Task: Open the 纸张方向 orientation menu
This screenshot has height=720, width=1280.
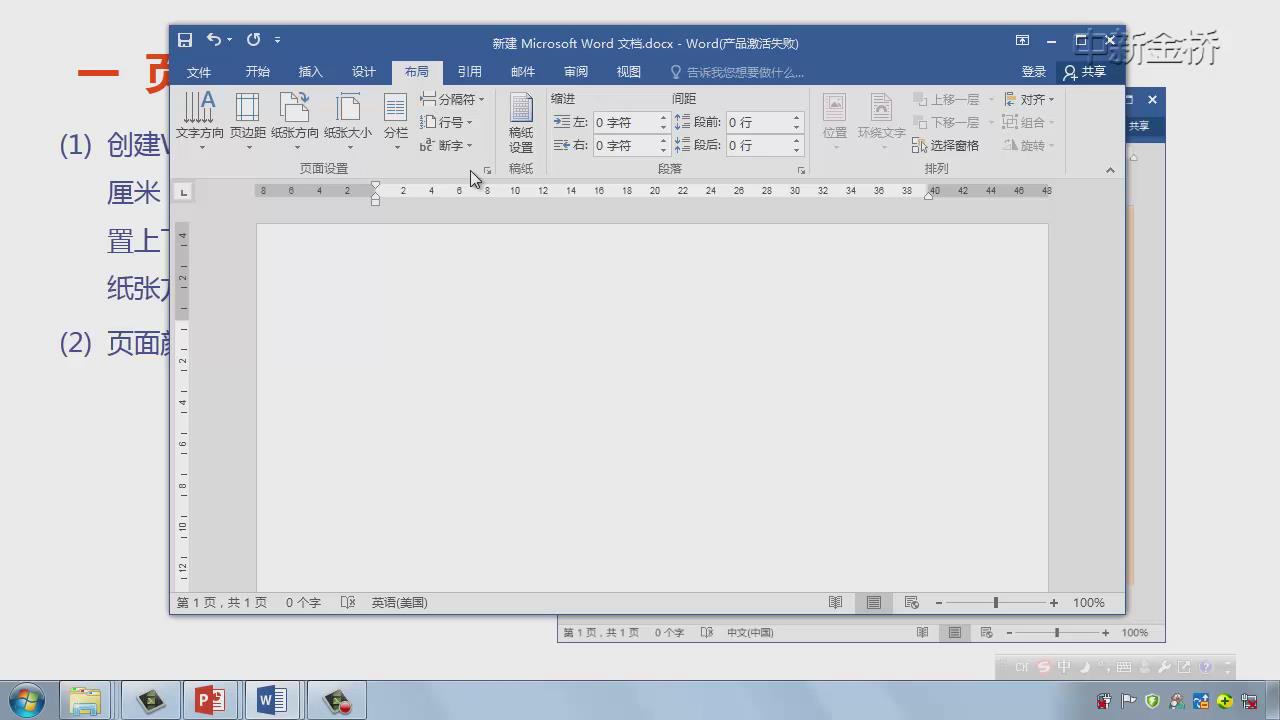Action: 295,120
